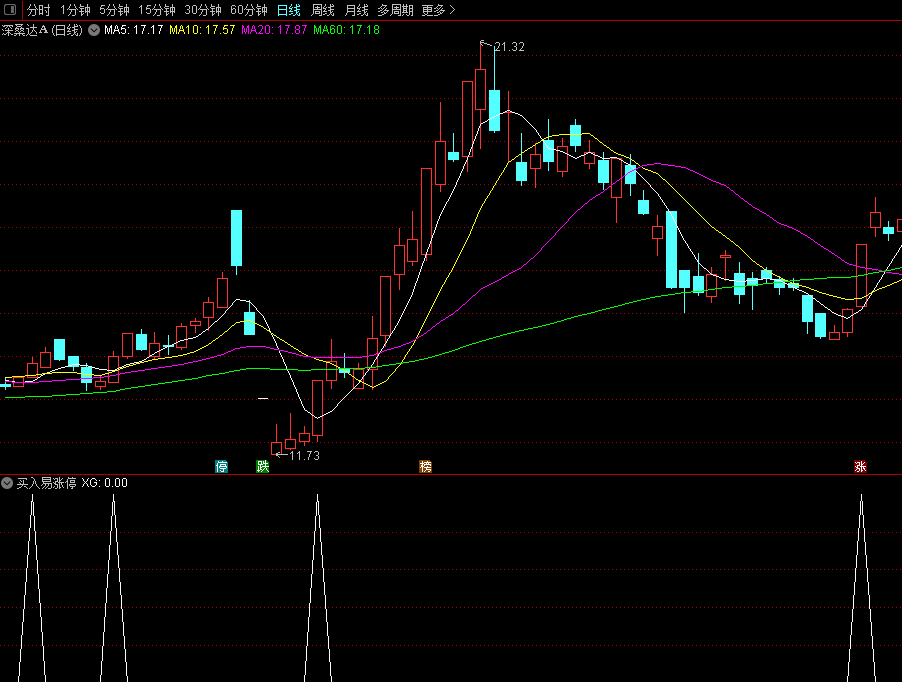Click the 停 event marker icon
Viewport: 902px width, 682px height.
click(x=221, y=466)
